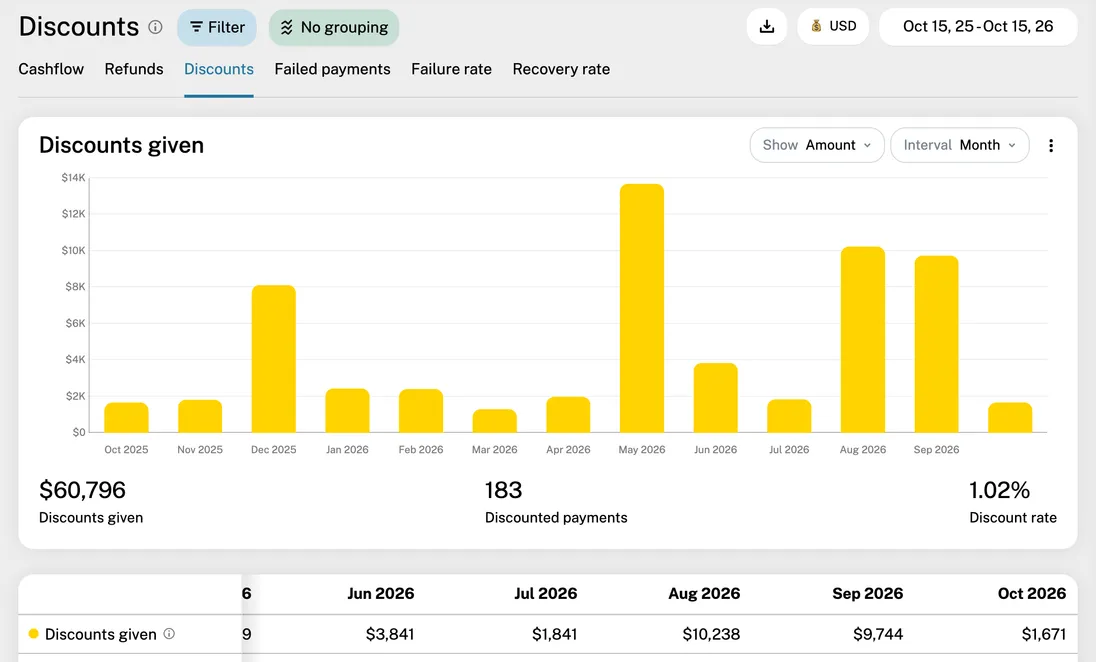The width and height of the screenshot is (1096, 662).
Task: Click the Sep 2026 bar in chart
Action: pyautogui.click(x=937, y=344)
